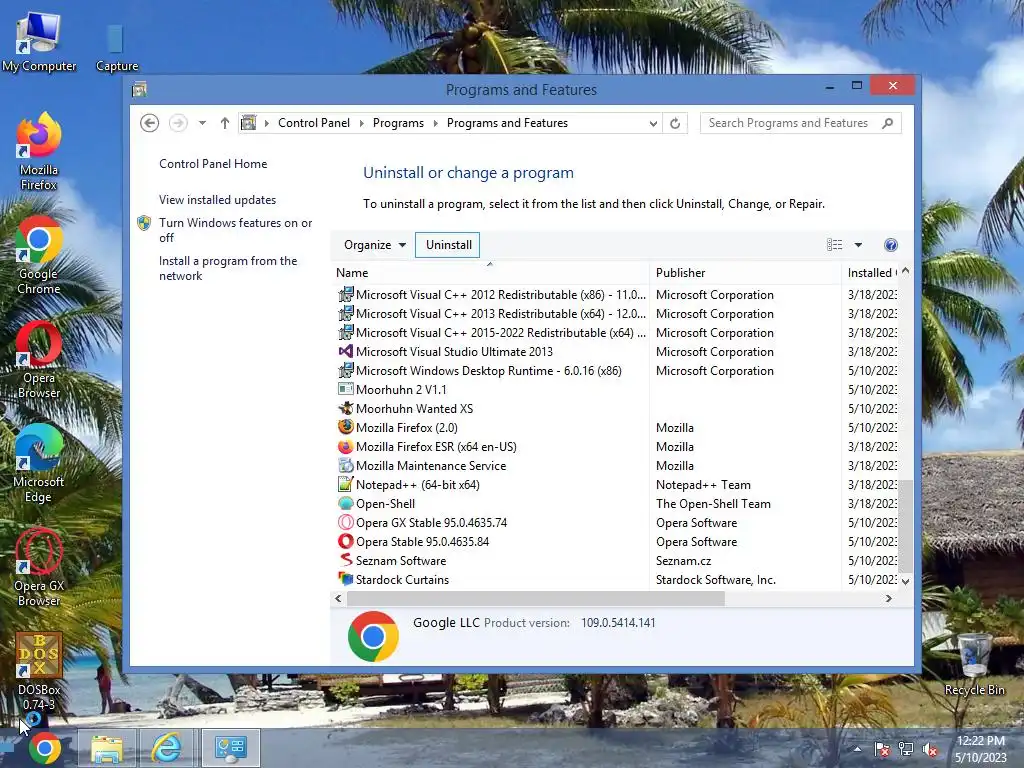1024x768 pixels.
Task: Sort by the Installed On column header
Action: pos(872,273)
